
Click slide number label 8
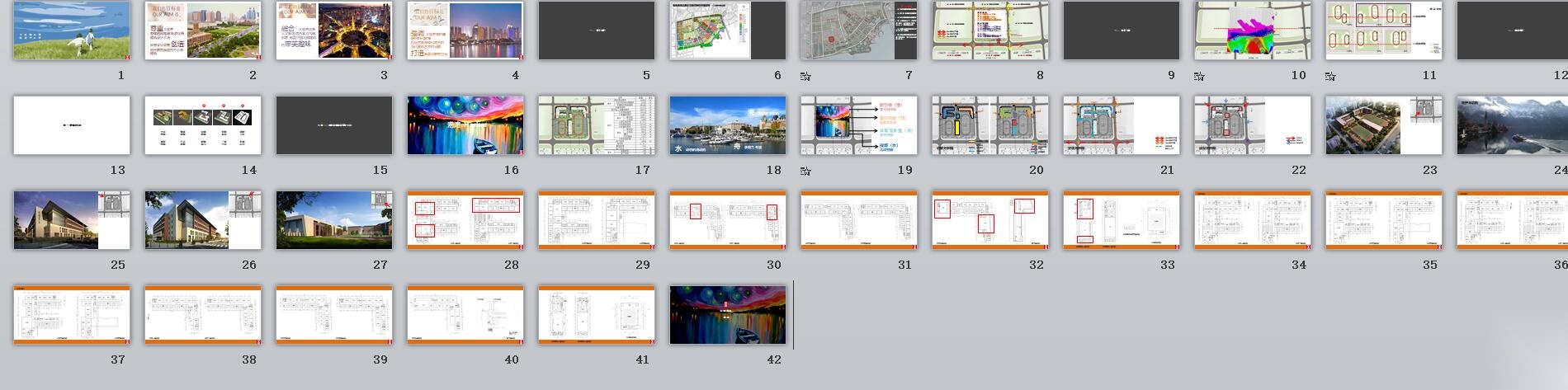pos(1040,75)
